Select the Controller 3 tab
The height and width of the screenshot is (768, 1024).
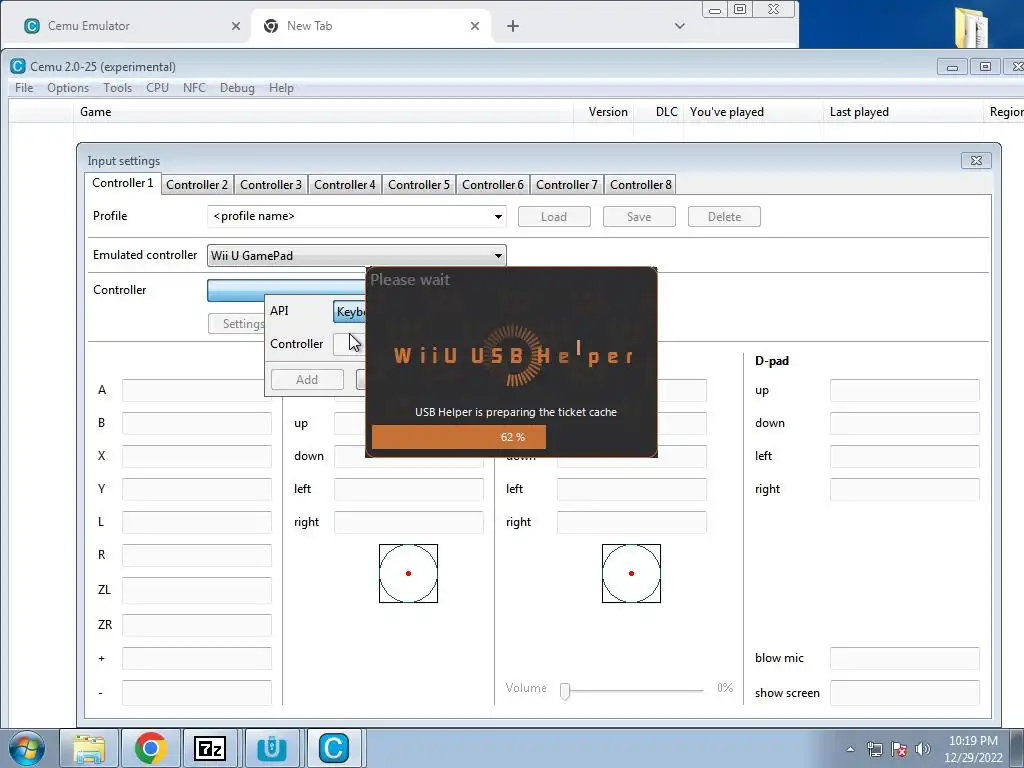coord(271,185)
